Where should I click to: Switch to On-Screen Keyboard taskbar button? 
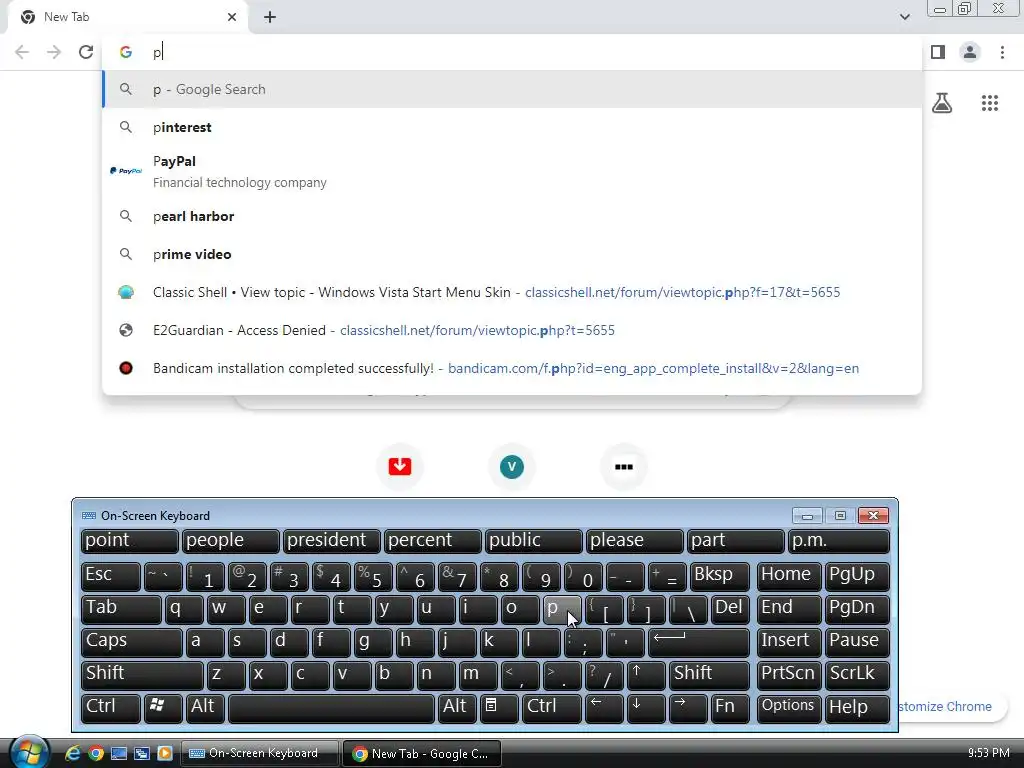[259, 754]
